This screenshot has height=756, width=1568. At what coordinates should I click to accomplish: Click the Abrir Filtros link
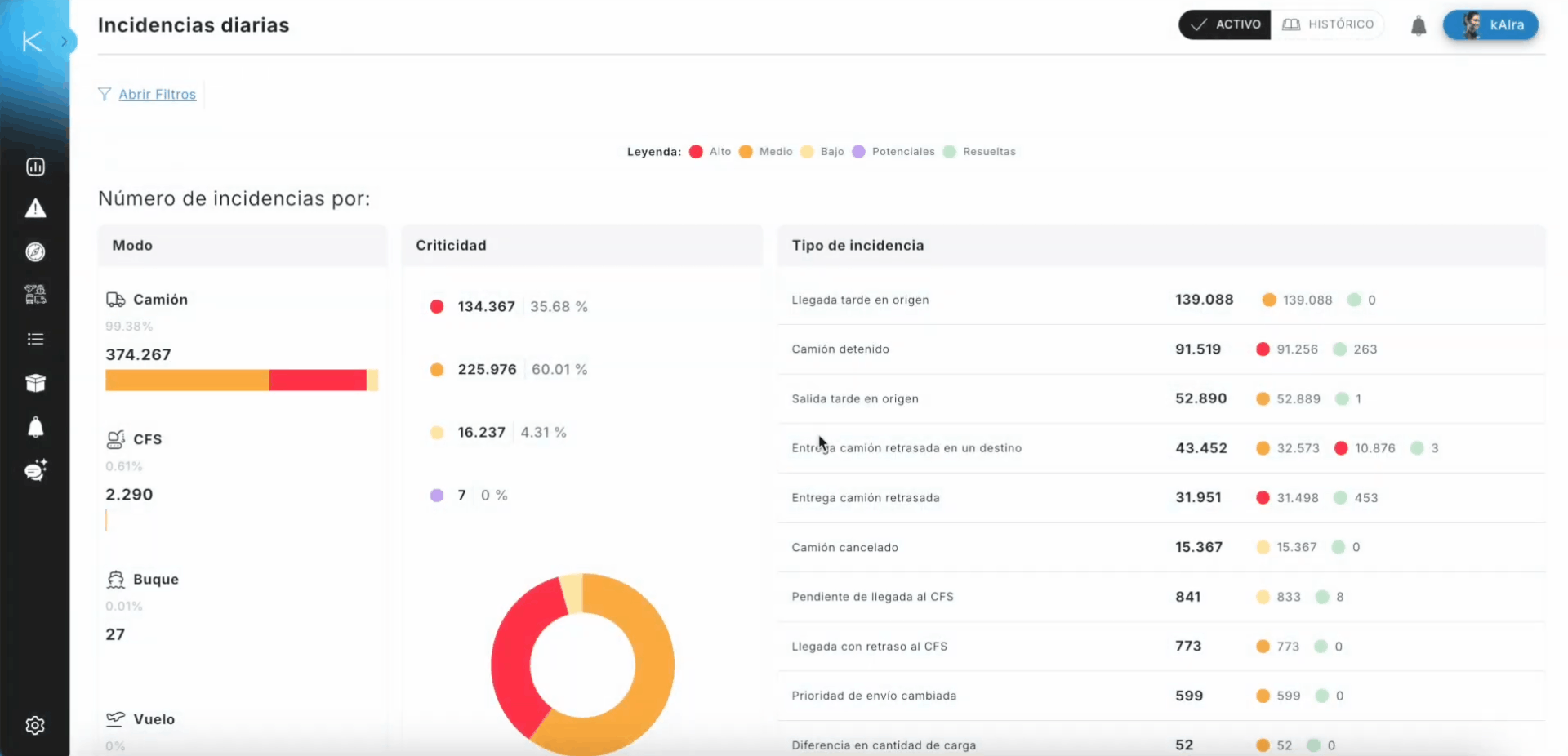tap(158, 94)
